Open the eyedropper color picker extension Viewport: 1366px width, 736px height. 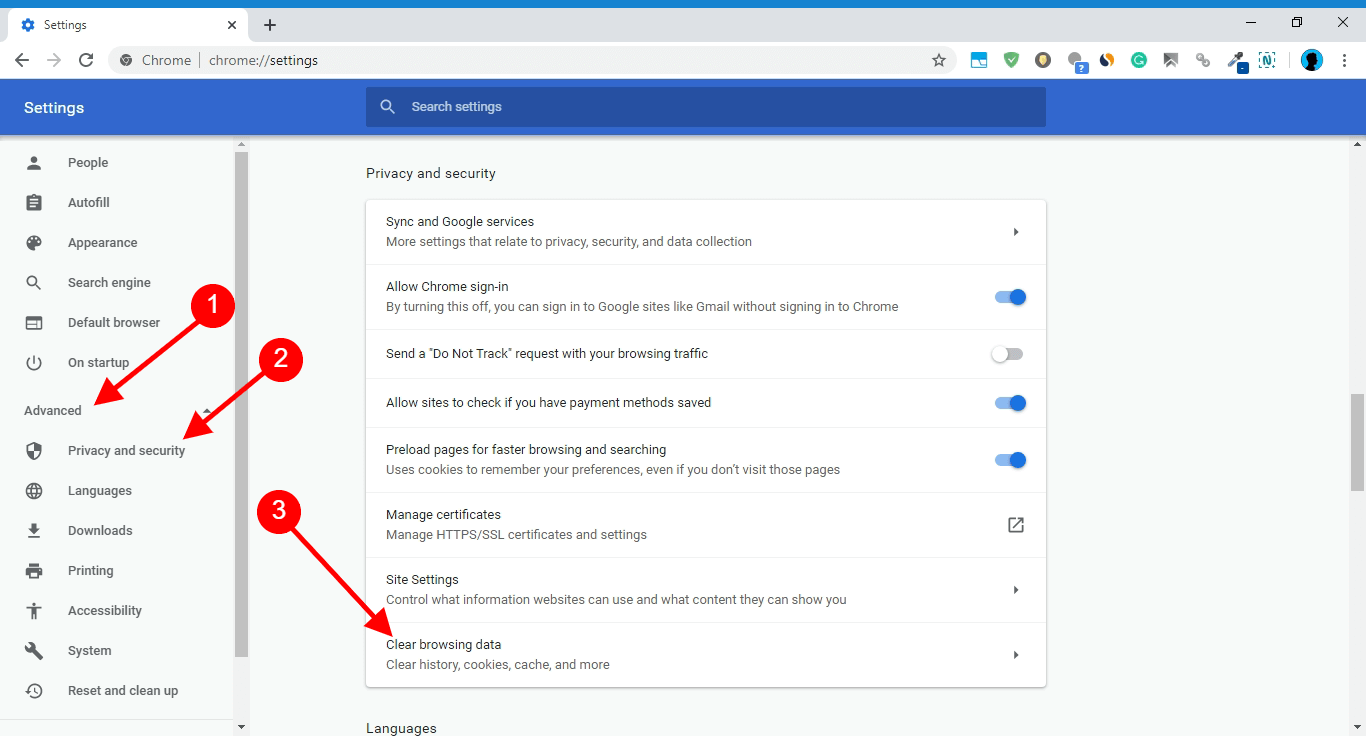(x=1237, y=60)
